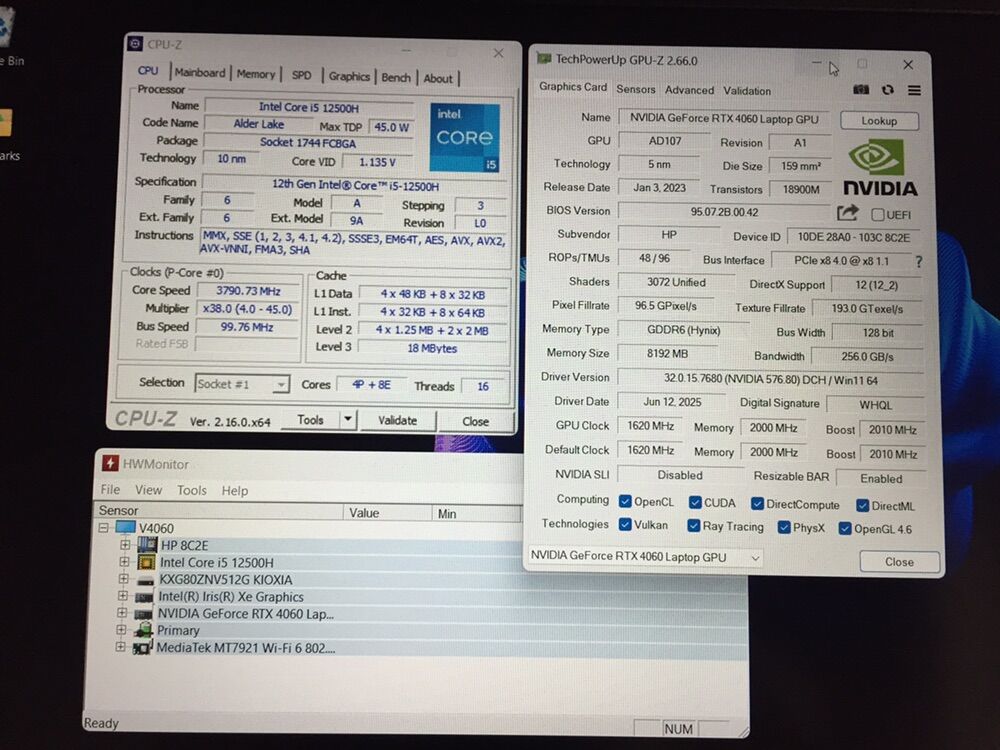
Task: Toggle the OpenCL checkbox
Action: point(625,502)
